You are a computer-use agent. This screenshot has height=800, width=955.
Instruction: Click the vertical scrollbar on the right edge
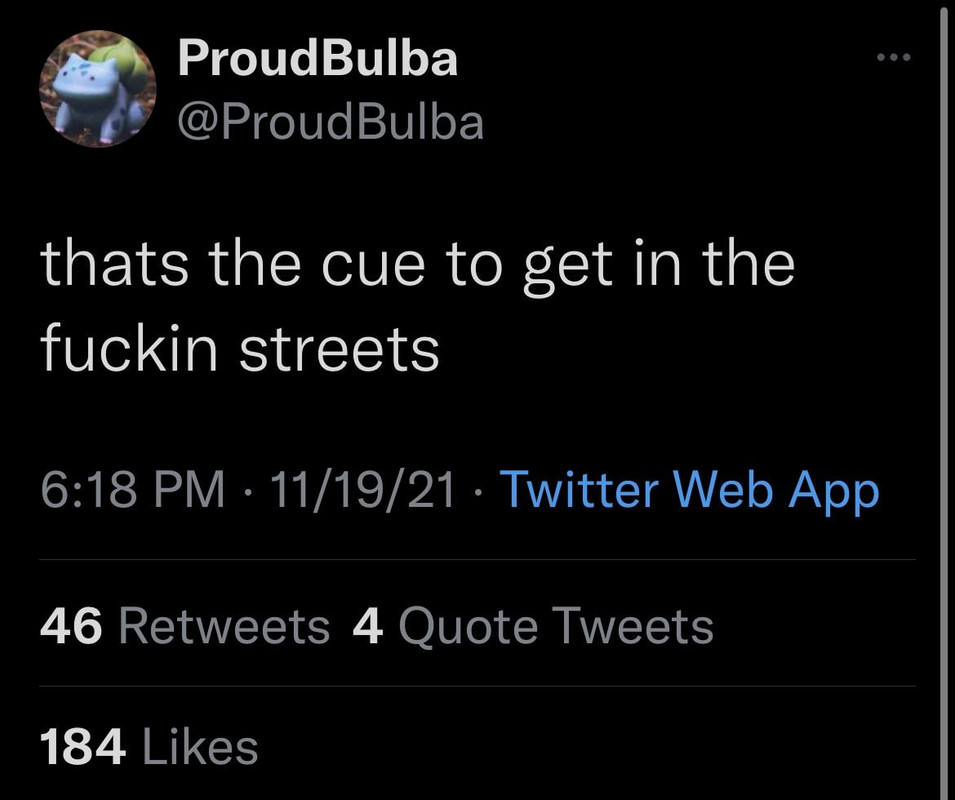click(943, 400)
